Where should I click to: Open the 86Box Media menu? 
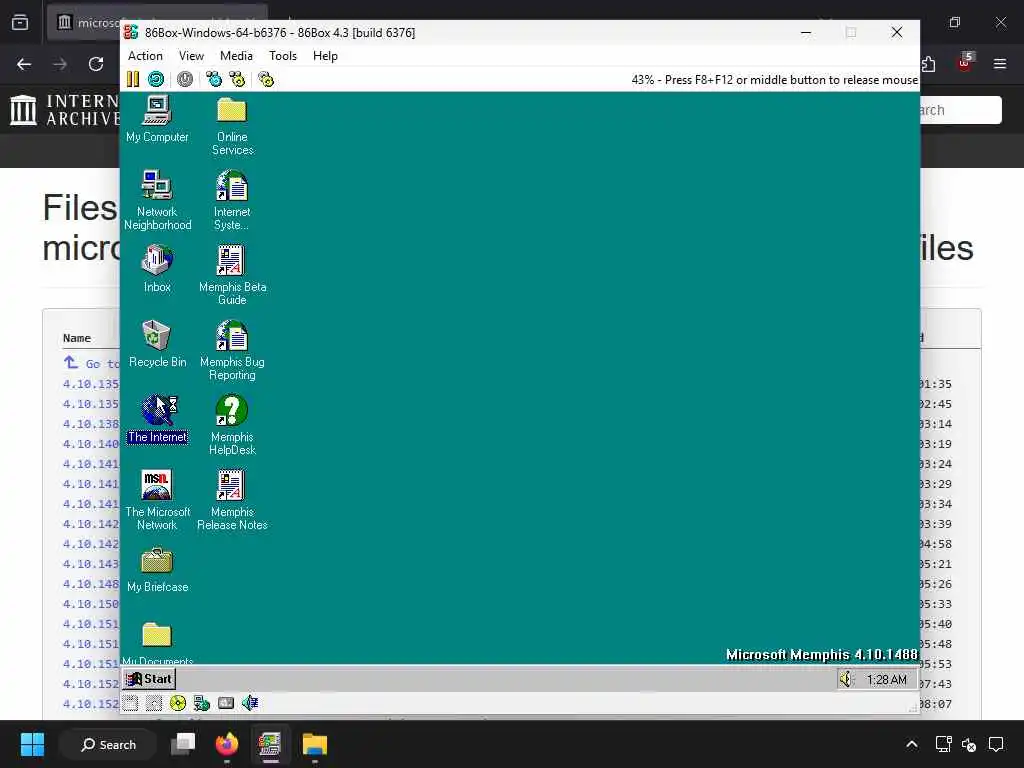pyautogui.click(x=236, y=56)
